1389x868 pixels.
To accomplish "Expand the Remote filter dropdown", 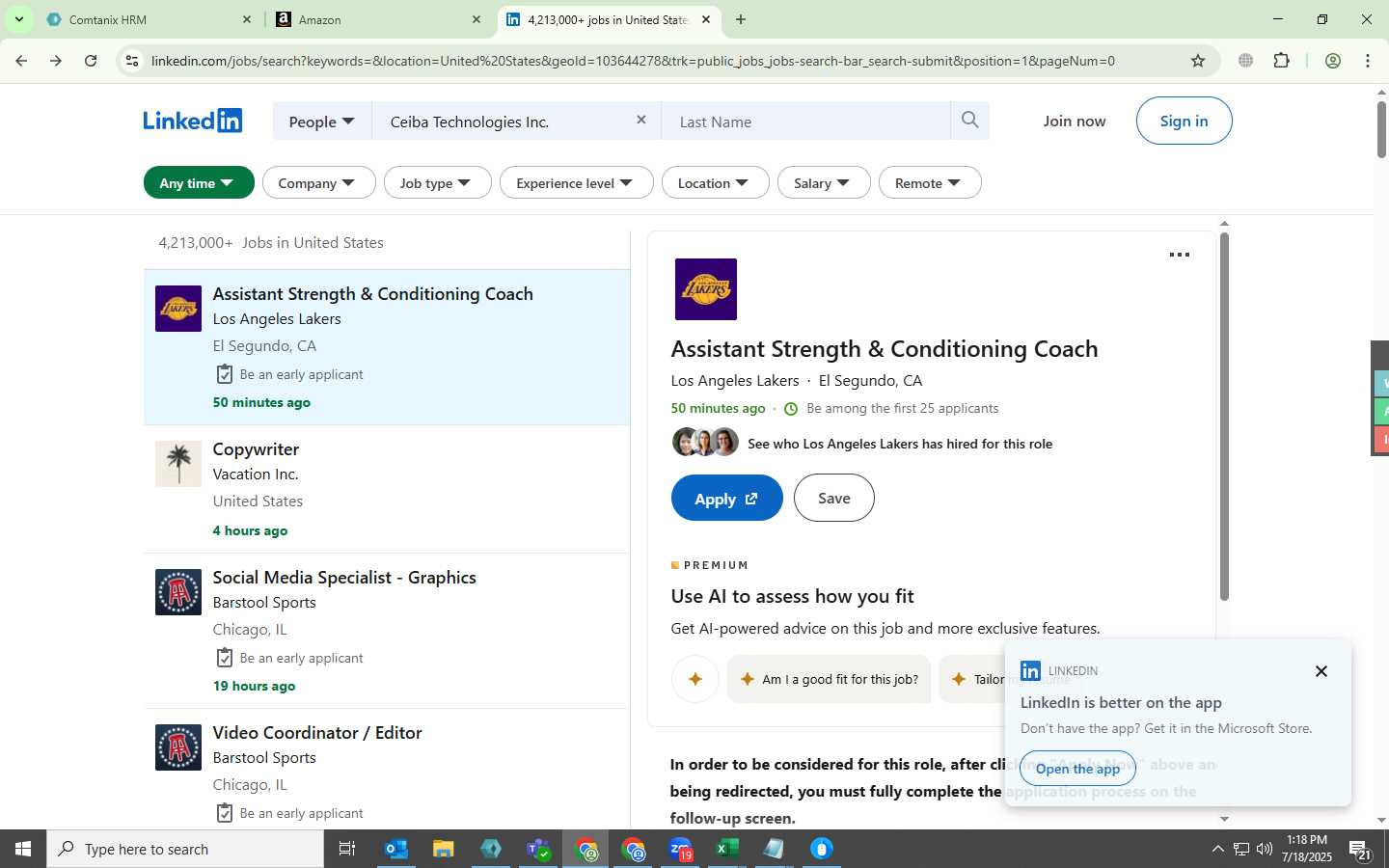I will coord(930,182).
